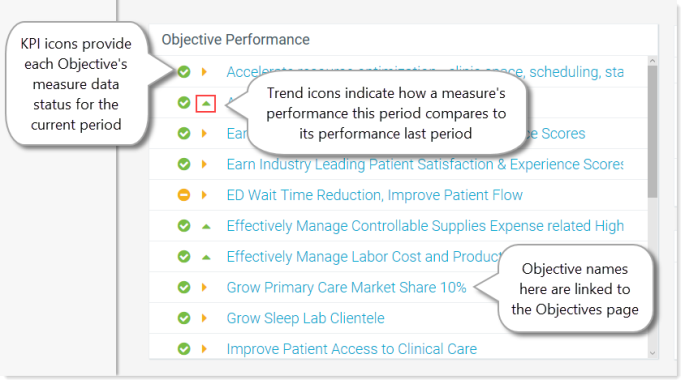Click the orange trend arrow beside ED Wait Time Reduction
The height and width of the screenshot is (384, 685).
coord(204,195)
